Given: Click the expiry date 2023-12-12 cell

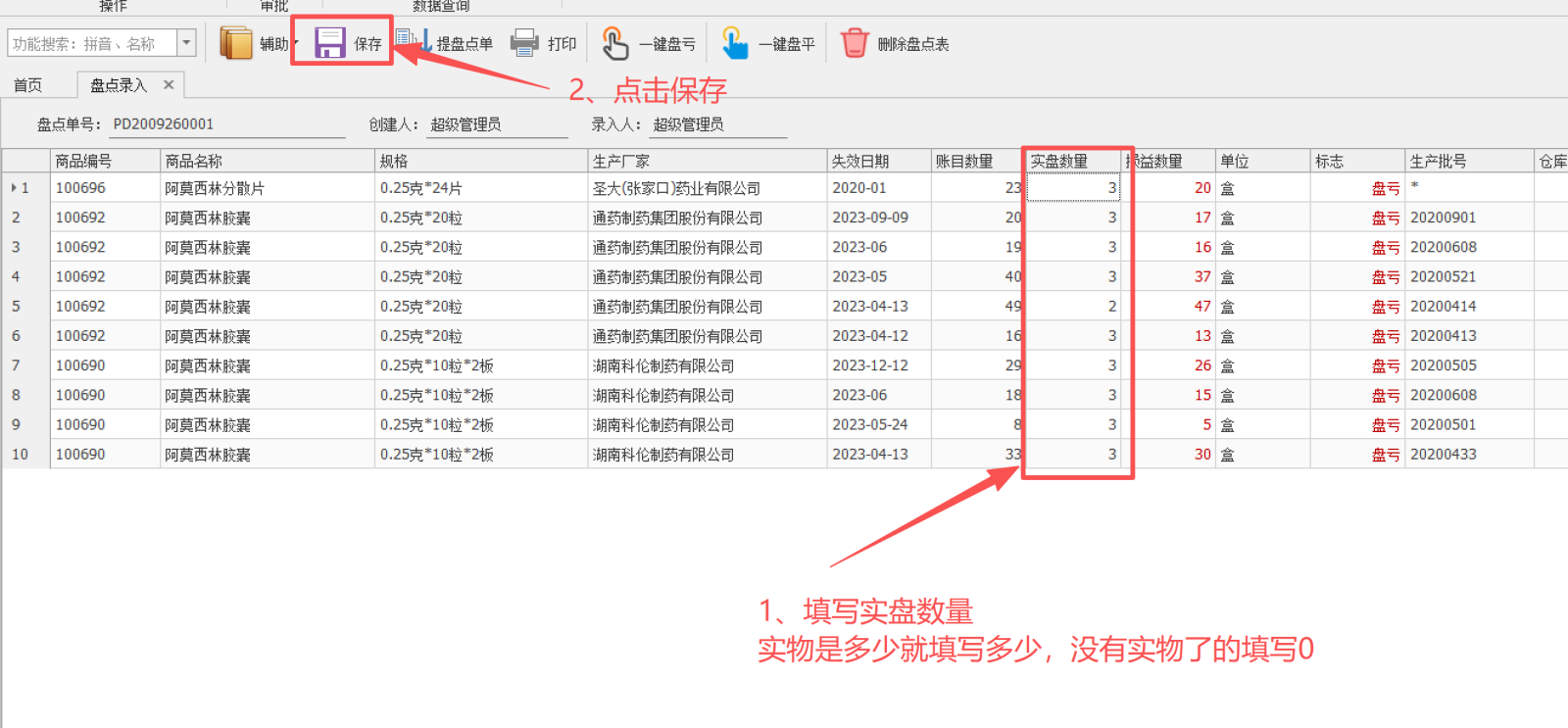Looking at the screenshot, I should (878, 365).
